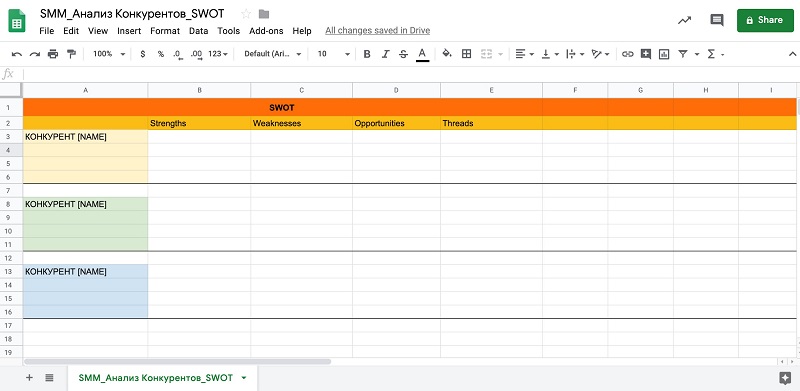
Task: Click the Merge cells icon
Action: coord(486,54)
